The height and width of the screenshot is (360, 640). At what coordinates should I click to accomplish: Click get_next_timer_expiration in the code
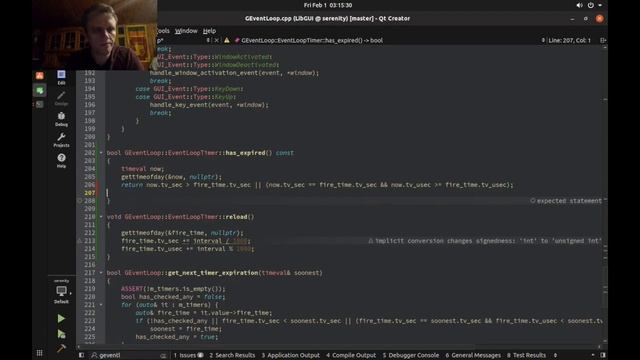(213, 273)
